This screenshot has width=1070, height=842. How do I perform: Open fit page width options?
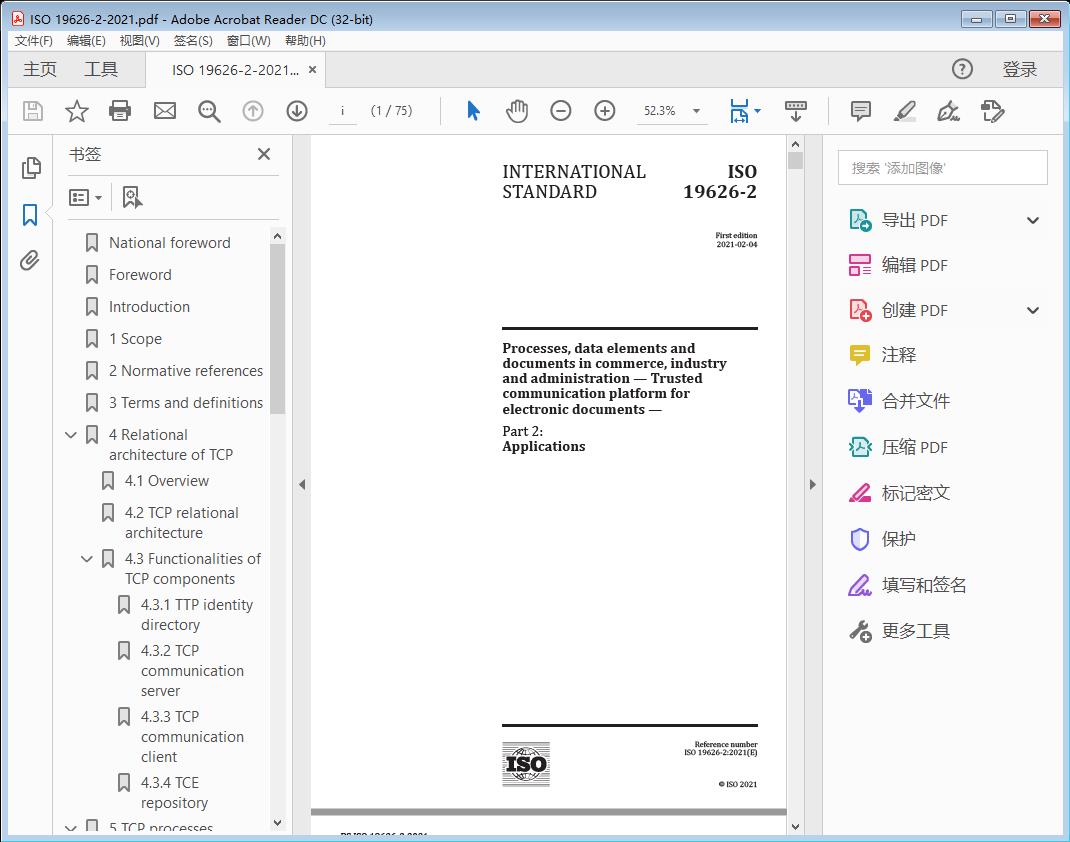(744, 111)
